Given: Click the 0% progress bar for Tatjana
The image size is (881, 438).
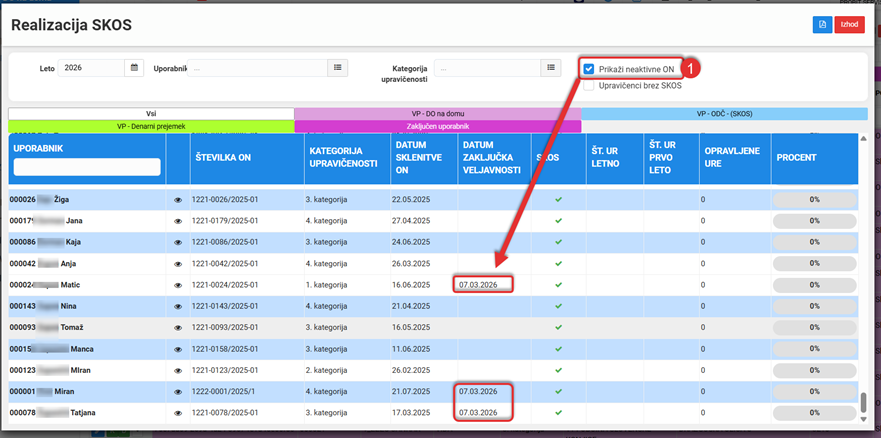Looking at the screenshot, I should (x=815, y=413).
